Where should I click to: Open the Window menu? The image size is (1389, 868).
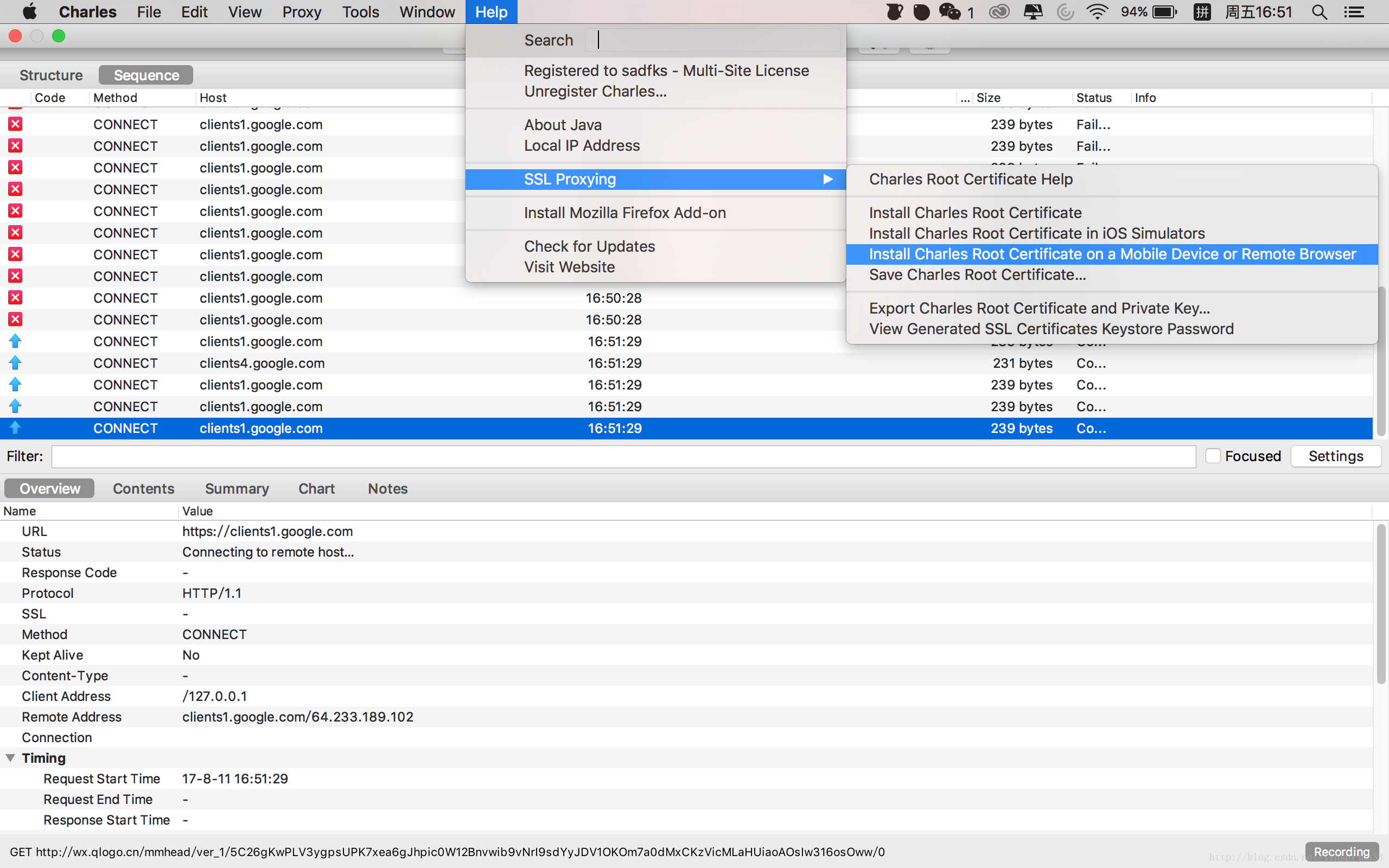pyautogui.click(x=427, y=11)
